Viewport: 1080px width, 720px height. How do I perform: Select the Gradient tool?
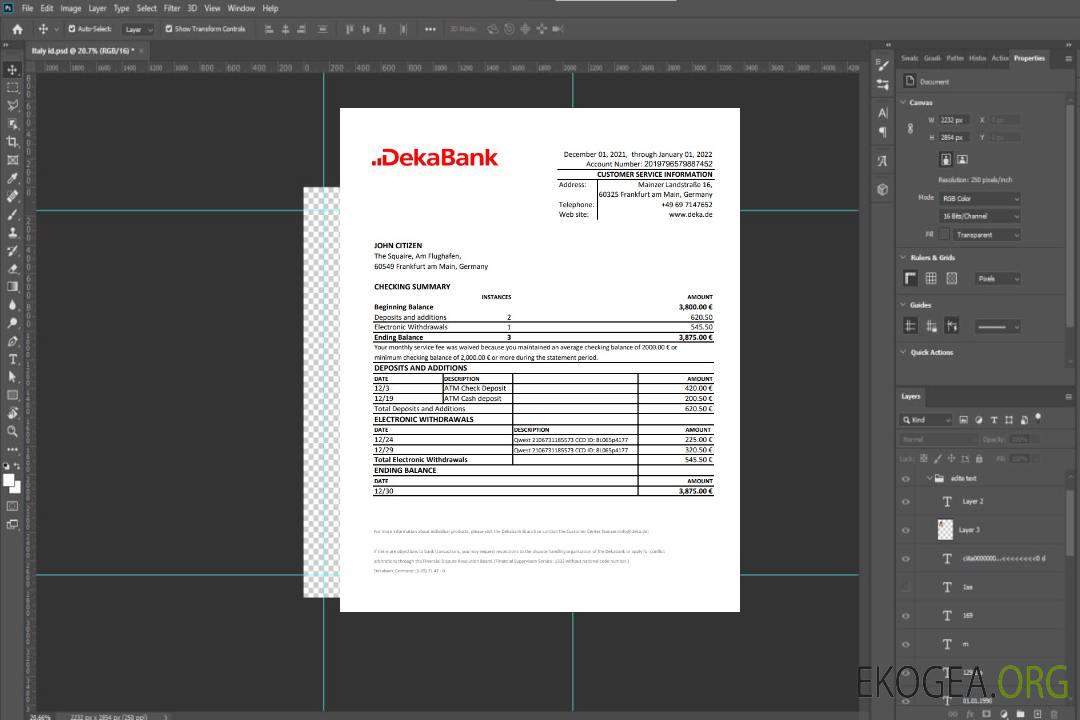tap(12, 287)
